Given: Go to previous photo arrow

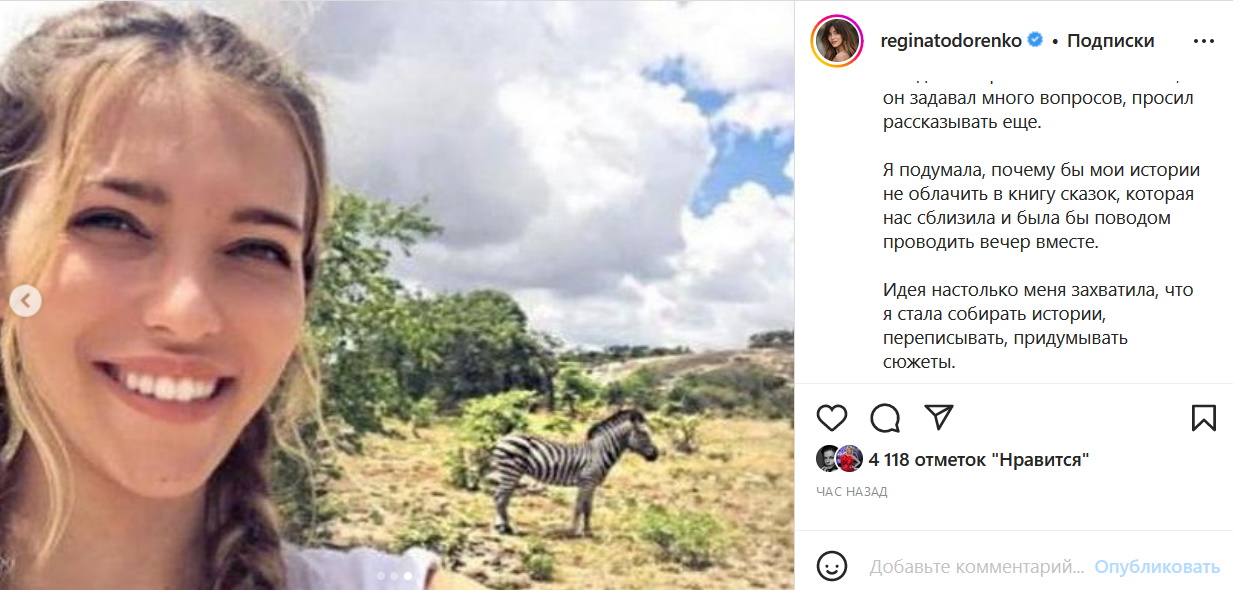Looking at the screenshot, I should coord(26,300).
